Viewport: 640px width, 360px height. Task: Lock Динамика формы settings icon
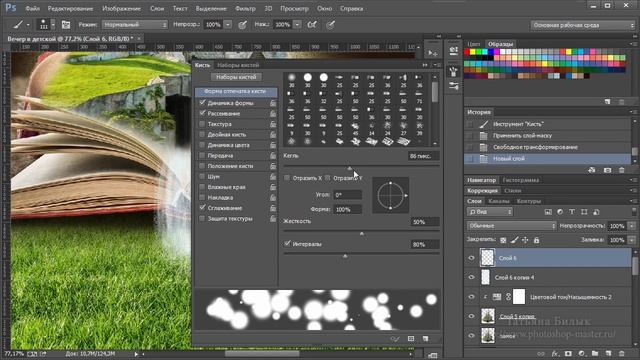[273, 103]
